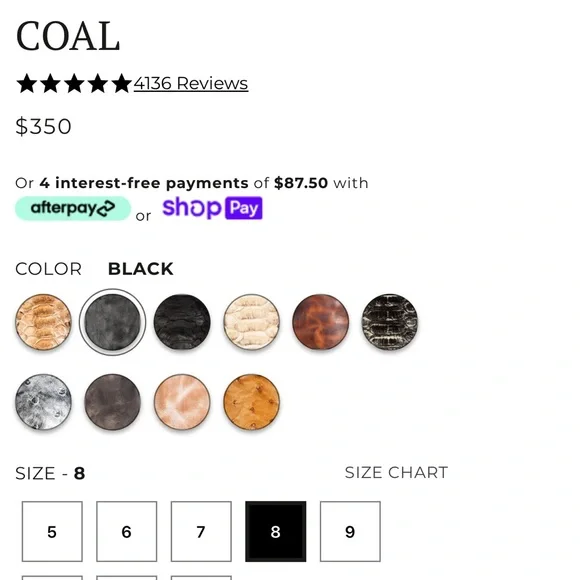580x580 pixels.
Task: Open the 4136 Reviews link
Action: [x=191, y=83]
